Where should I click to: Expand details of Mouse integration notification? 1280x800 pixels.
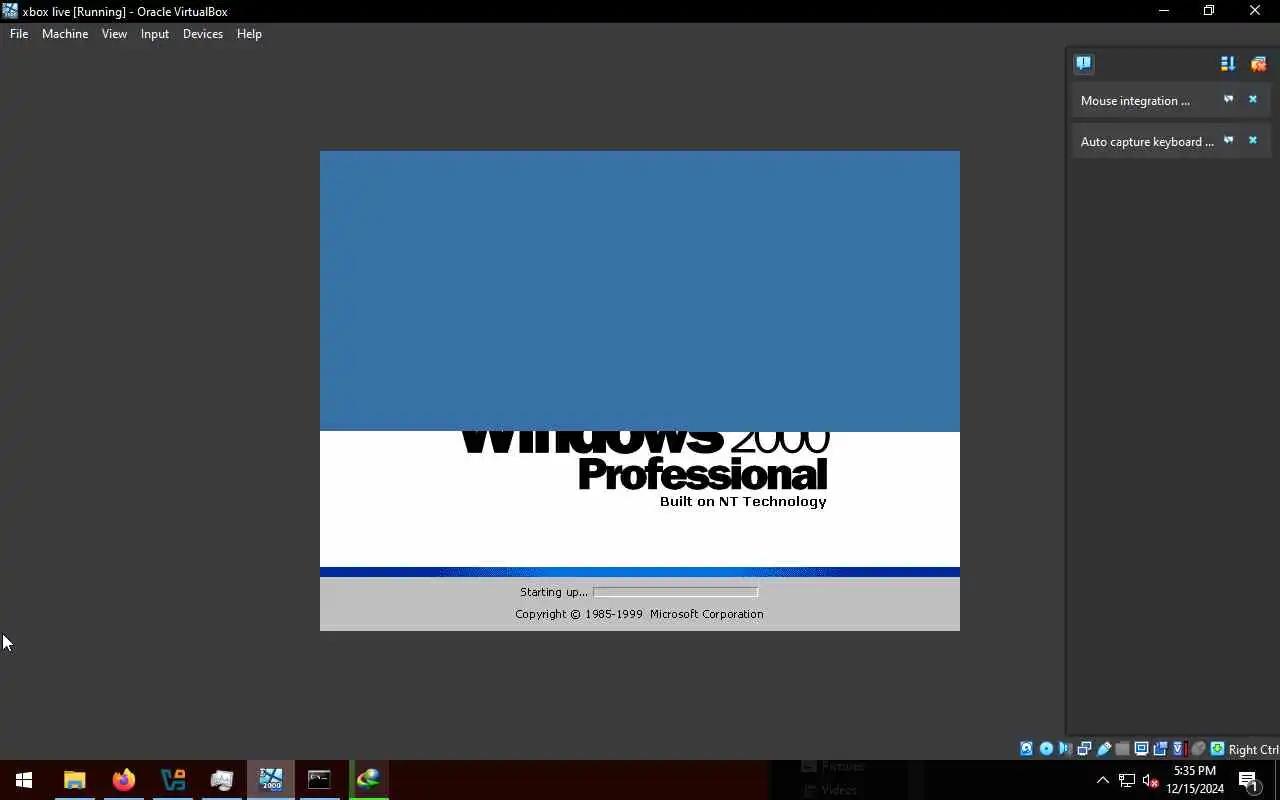pyautogui.click(x=1228, y=100)
